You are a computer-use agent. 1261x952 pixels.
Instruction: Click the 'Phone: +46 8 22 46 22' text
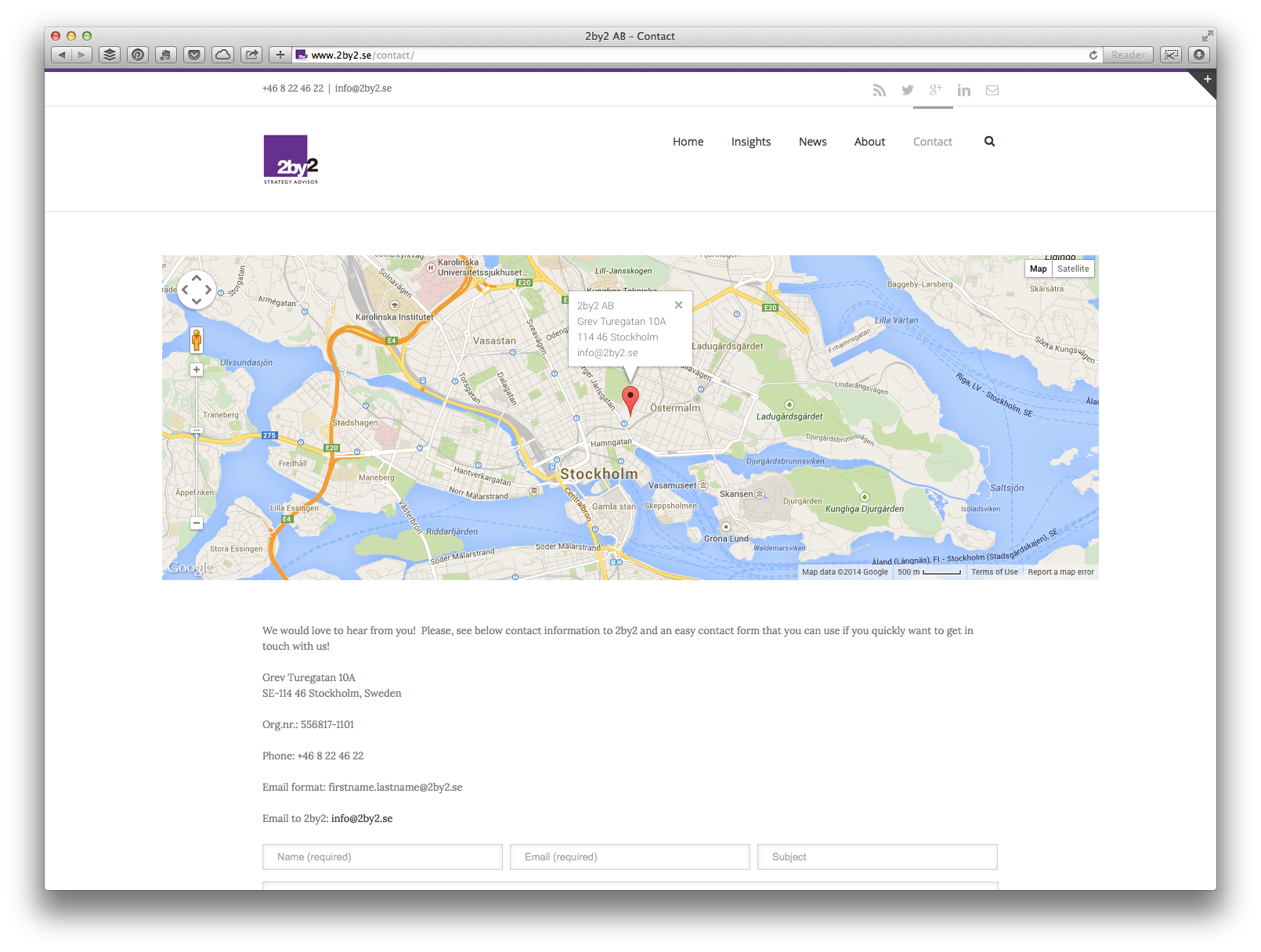[x=313, y=755]
